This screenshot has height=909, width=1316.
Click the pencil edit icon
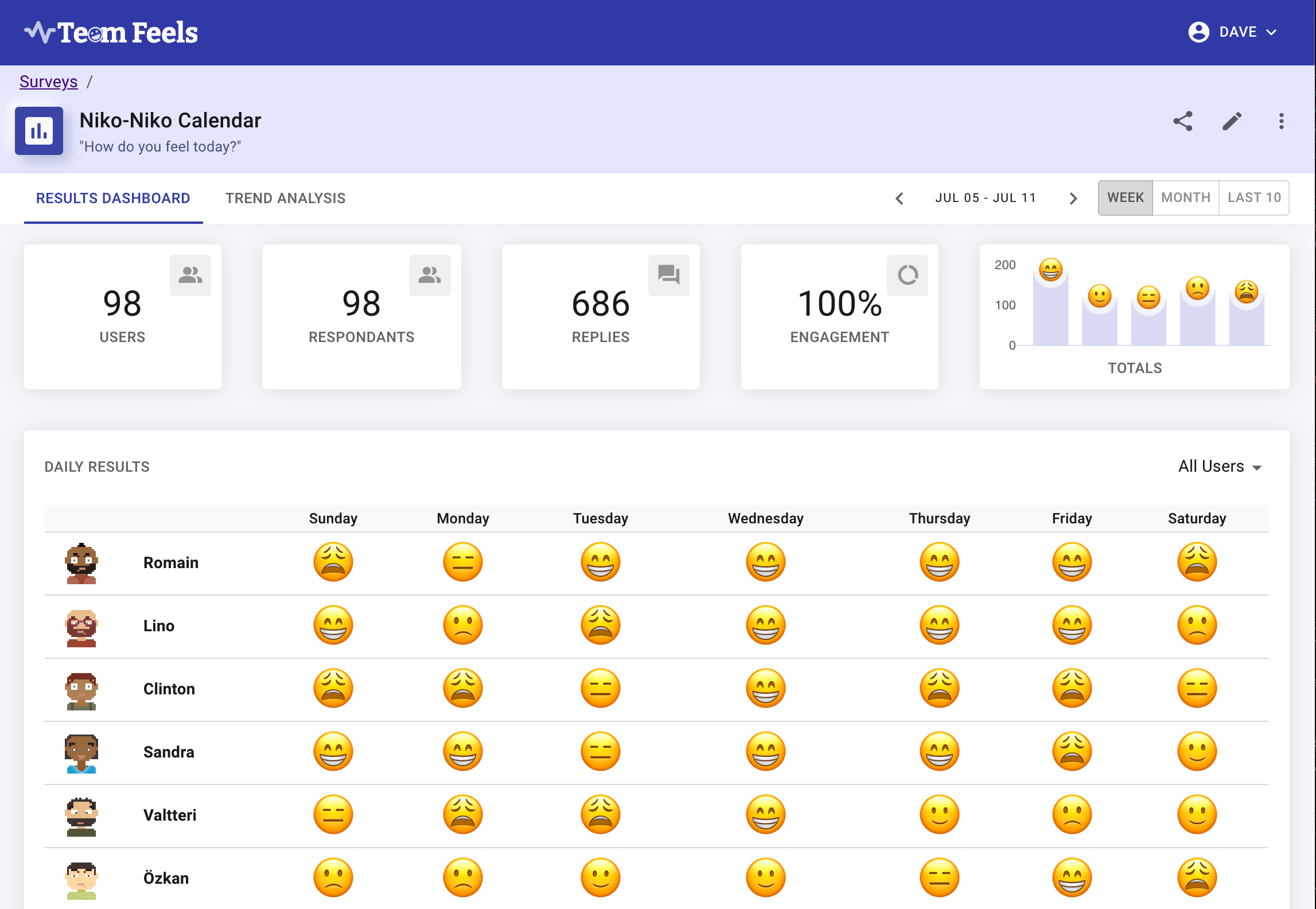point(1232,121)
